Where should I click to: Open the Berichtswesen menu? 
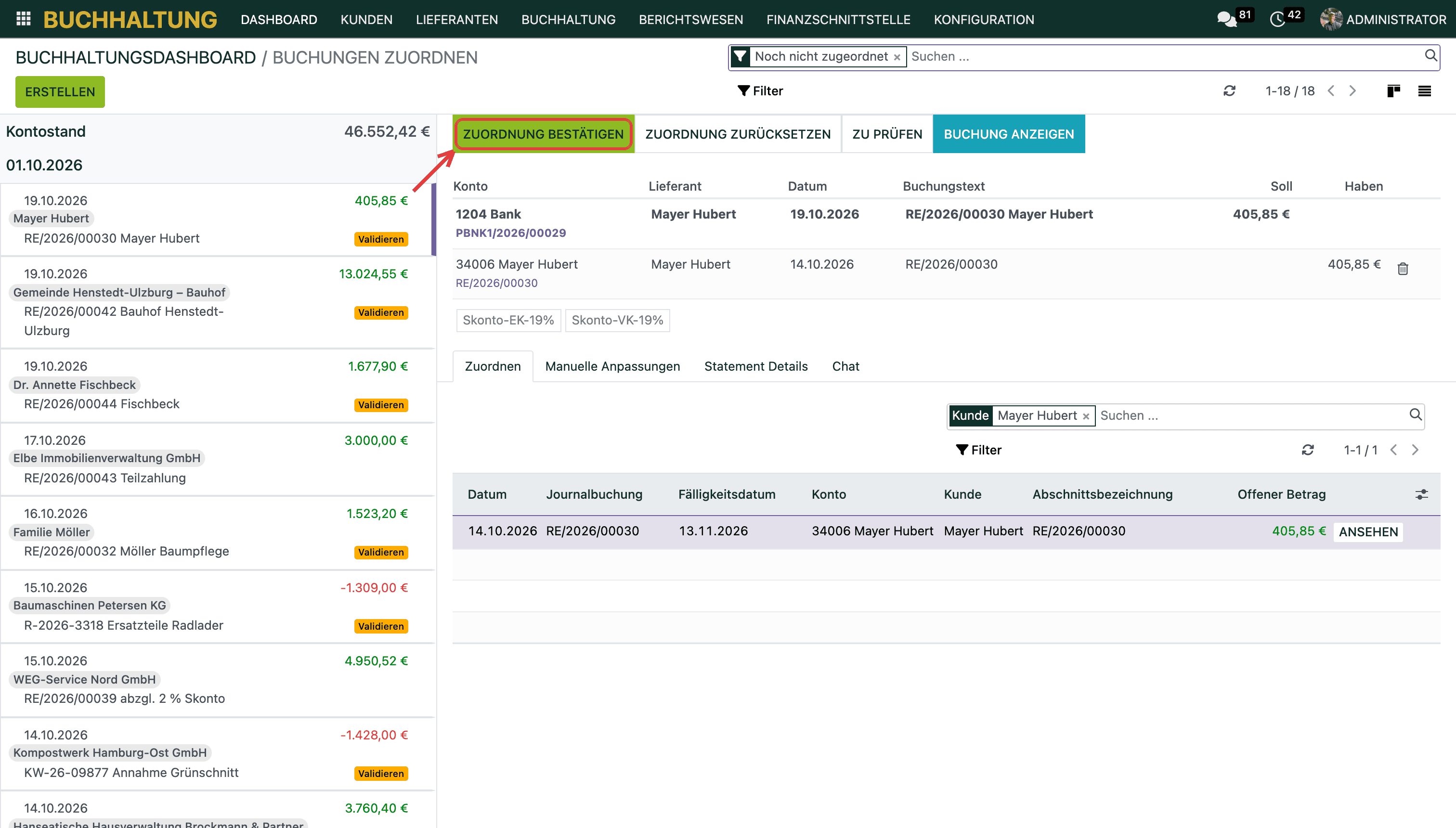tap(690, 19)
